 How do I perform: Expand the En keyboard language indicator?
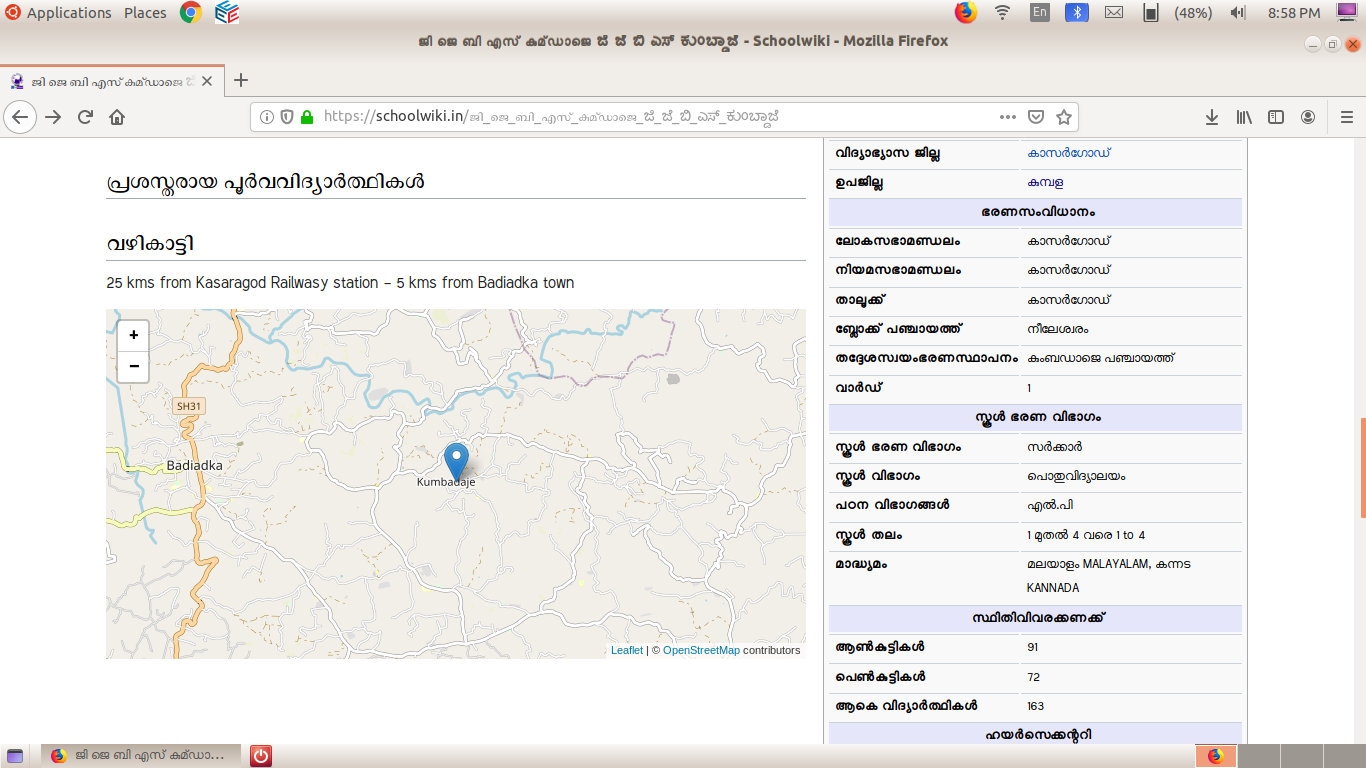click(x=1040, y=13)
